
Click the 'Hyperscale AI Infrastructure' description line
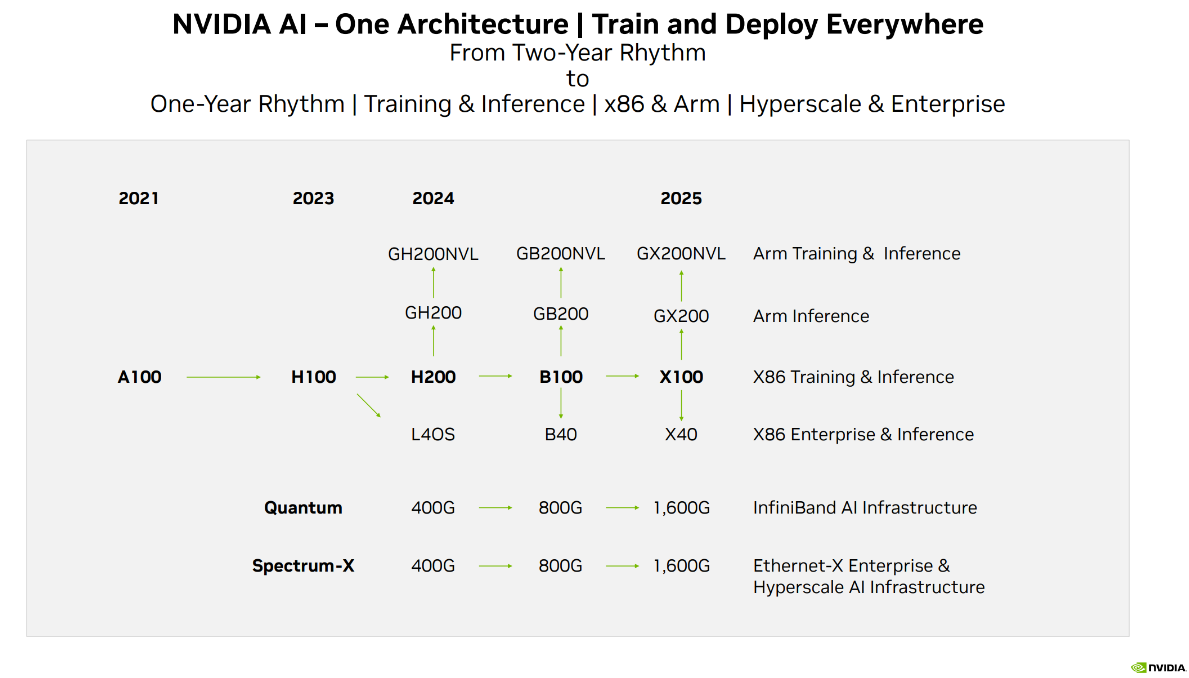[868, 587]
